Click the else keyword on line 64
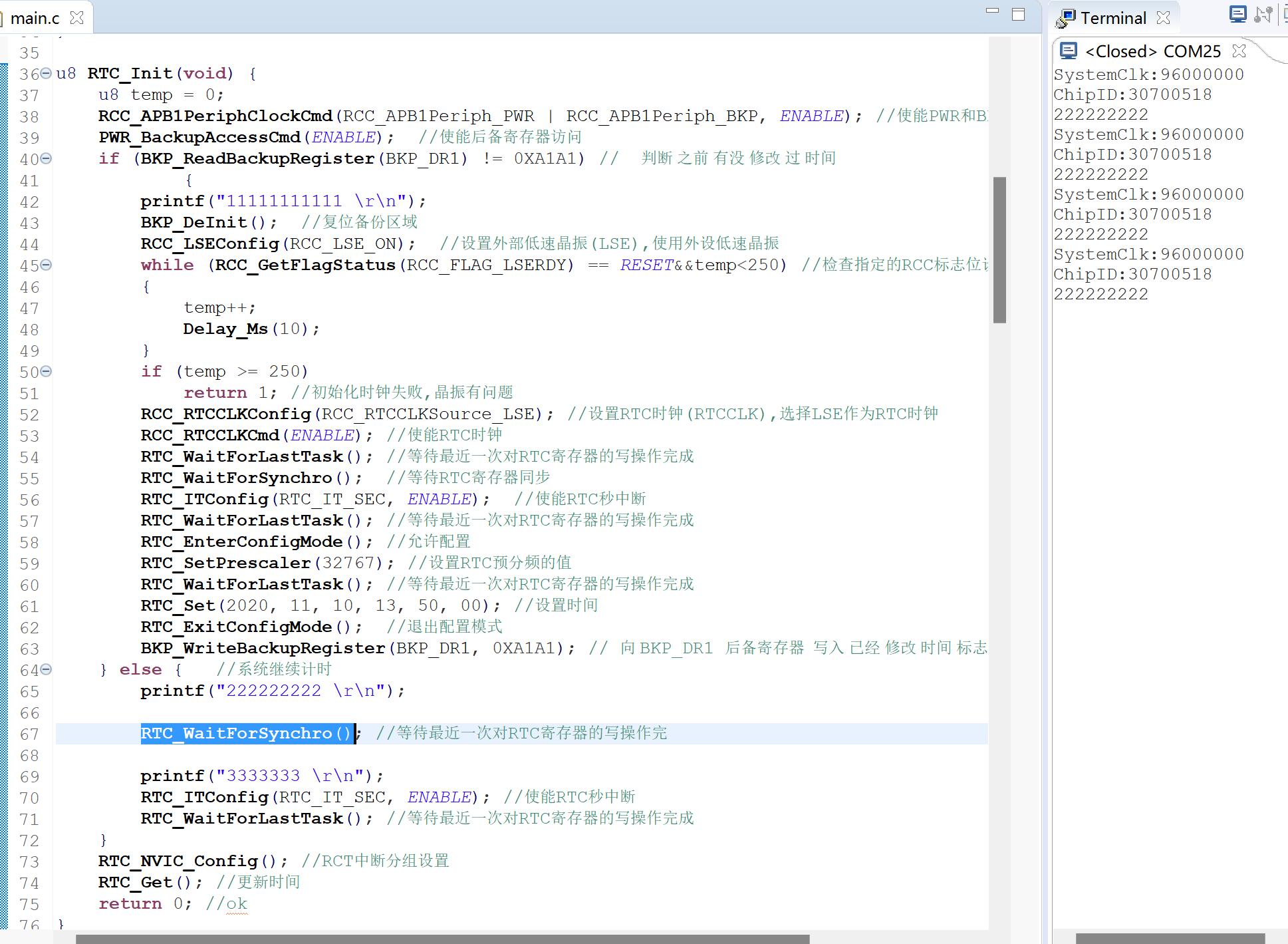This screenshot has width=1288, height=944. (140, 669)
